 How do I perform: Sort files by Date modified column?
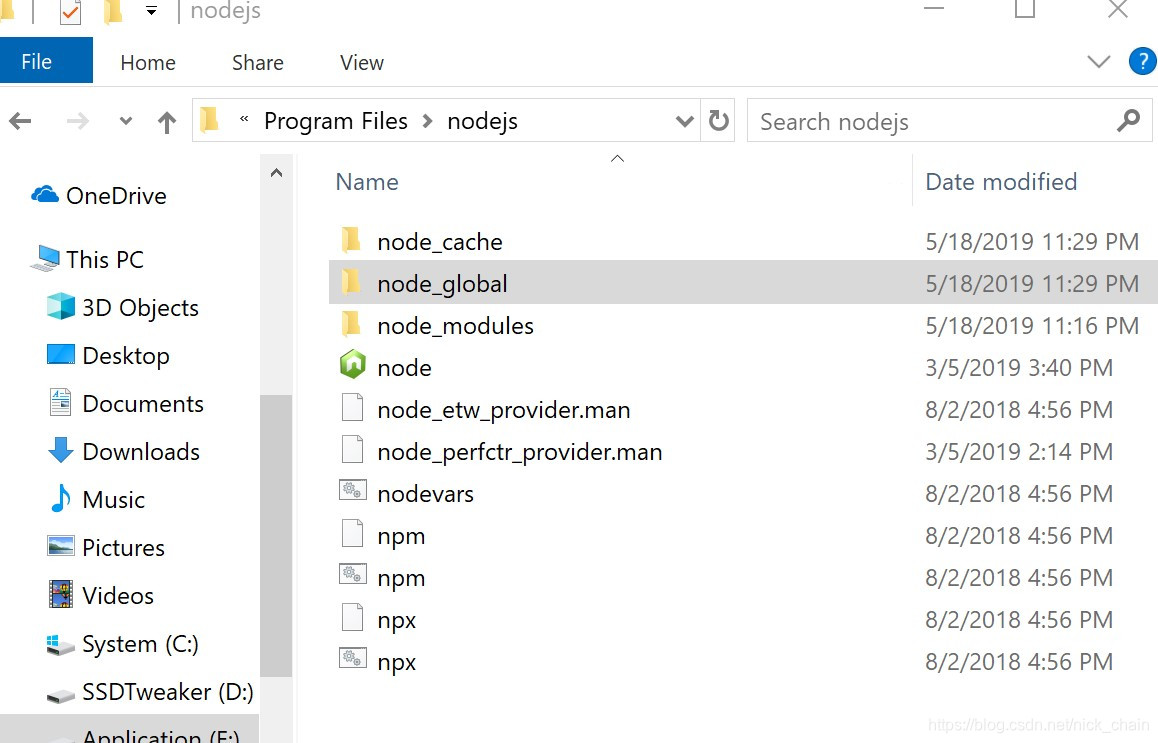coord(1001,182)
